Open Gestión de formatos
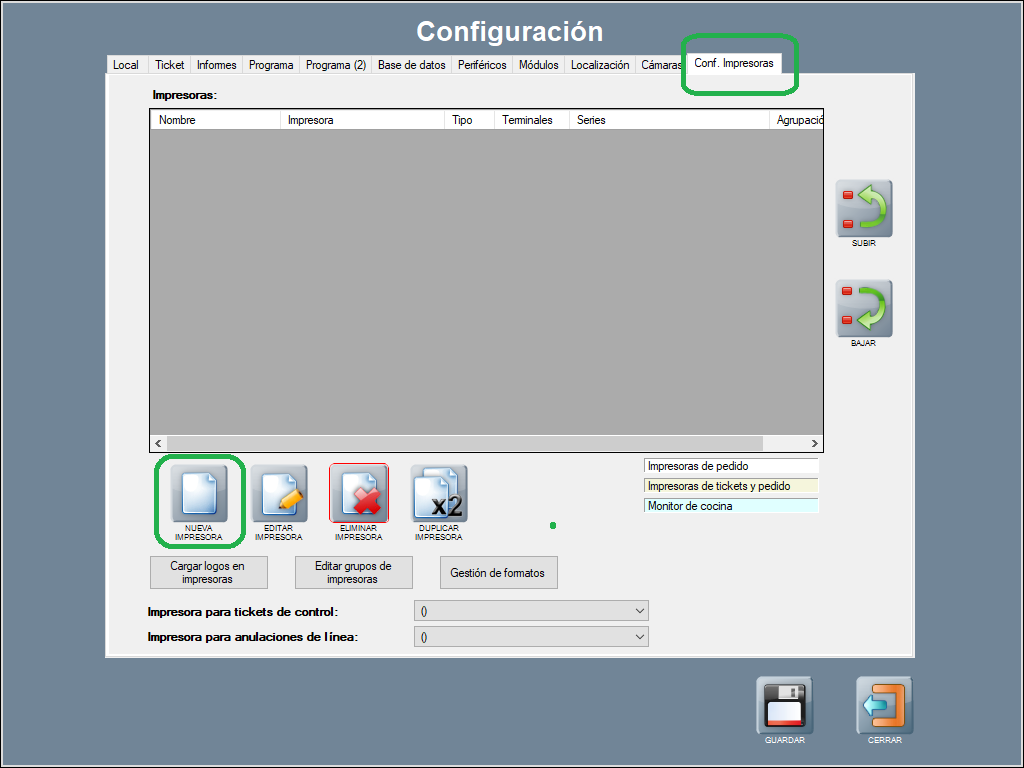The width and height of the screenshot is (1024, 768). [x=498, y=573]
